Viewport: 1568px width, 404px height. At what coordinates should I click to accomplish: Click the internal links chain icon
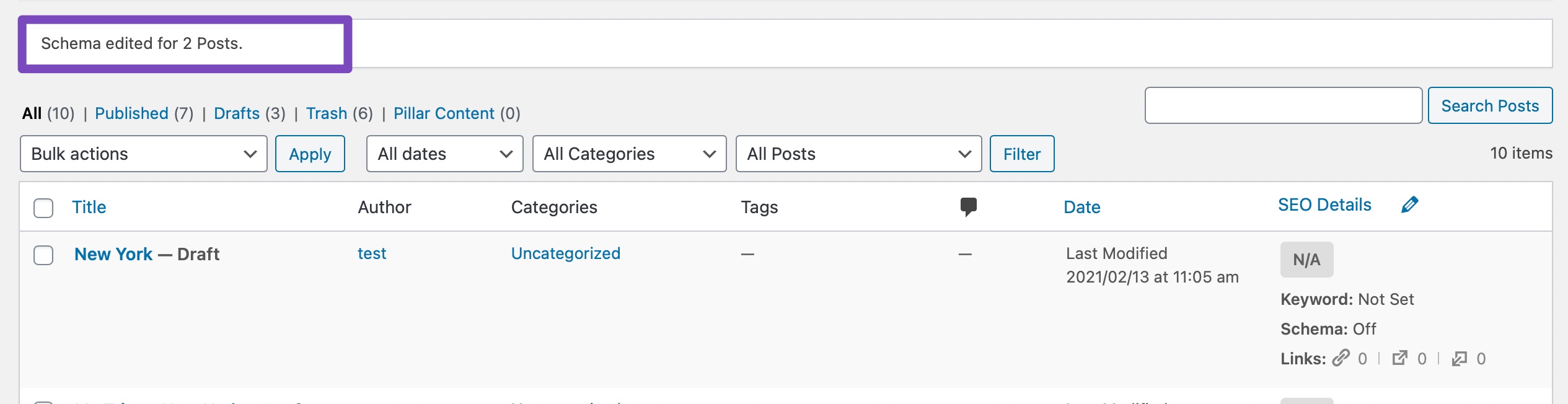coord(1341,358)
